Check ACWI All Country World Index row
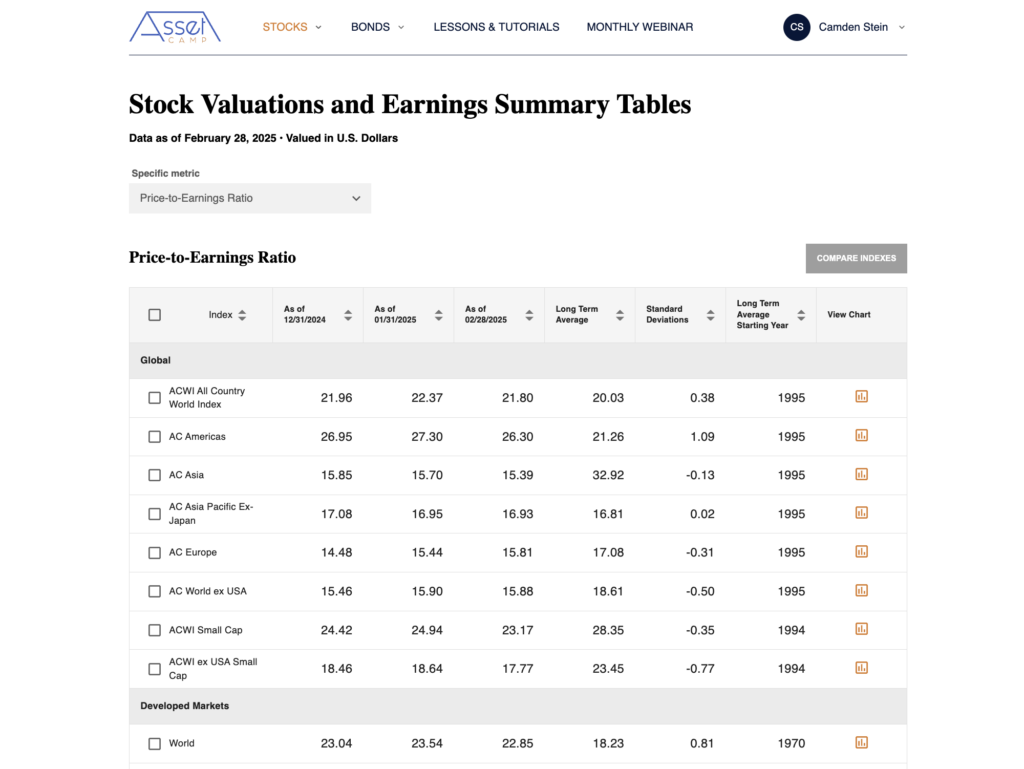 coord(155,398)
